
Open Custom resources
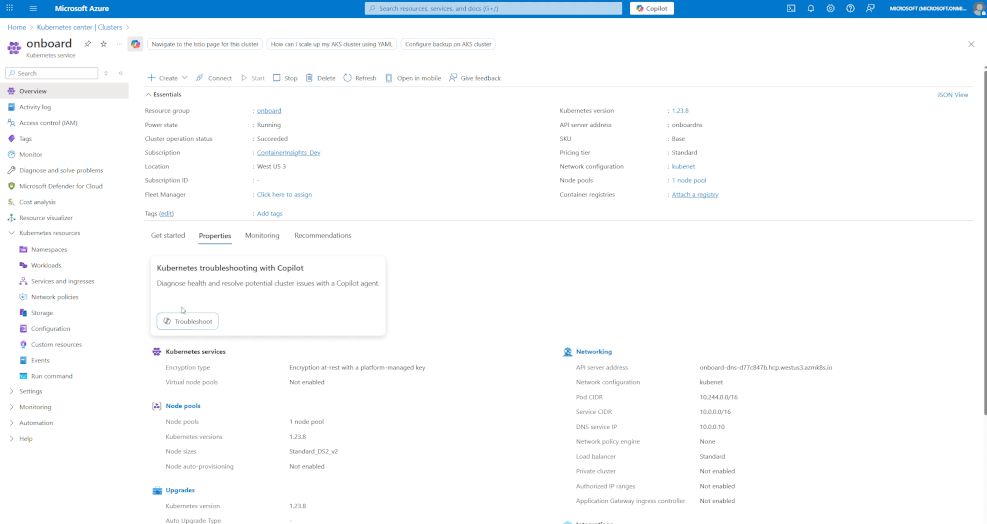(56, 345)
